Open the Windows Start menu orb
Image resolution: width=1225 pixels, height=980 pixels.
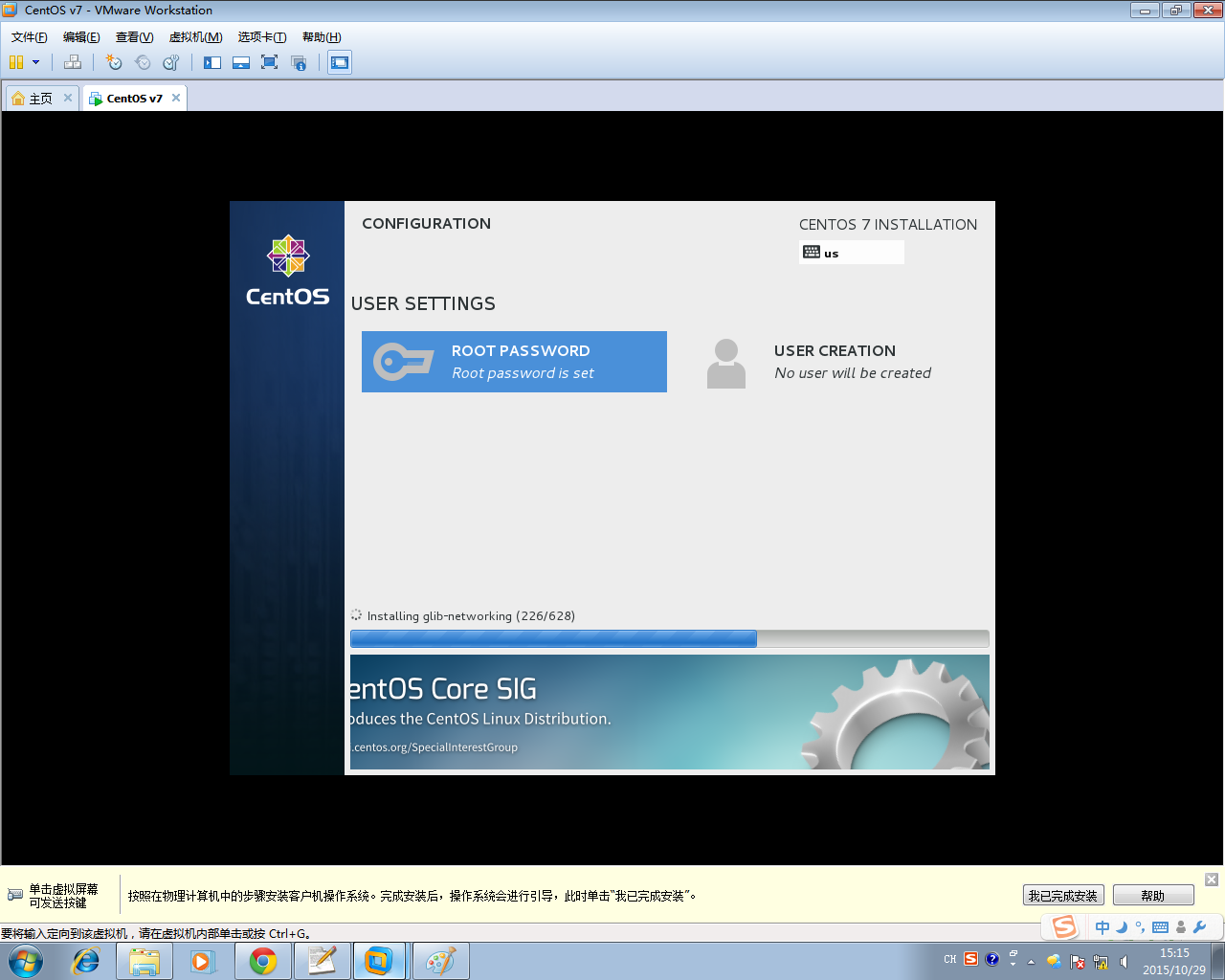pos(26,961)
